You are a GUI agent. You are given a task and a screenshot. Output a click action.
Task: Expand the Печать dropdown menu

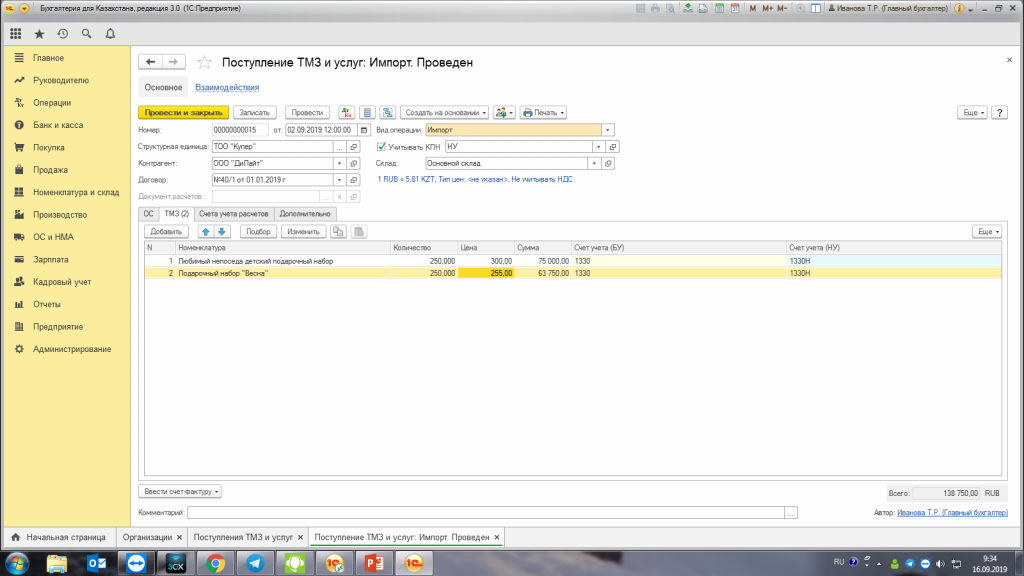tap(543, 113)
